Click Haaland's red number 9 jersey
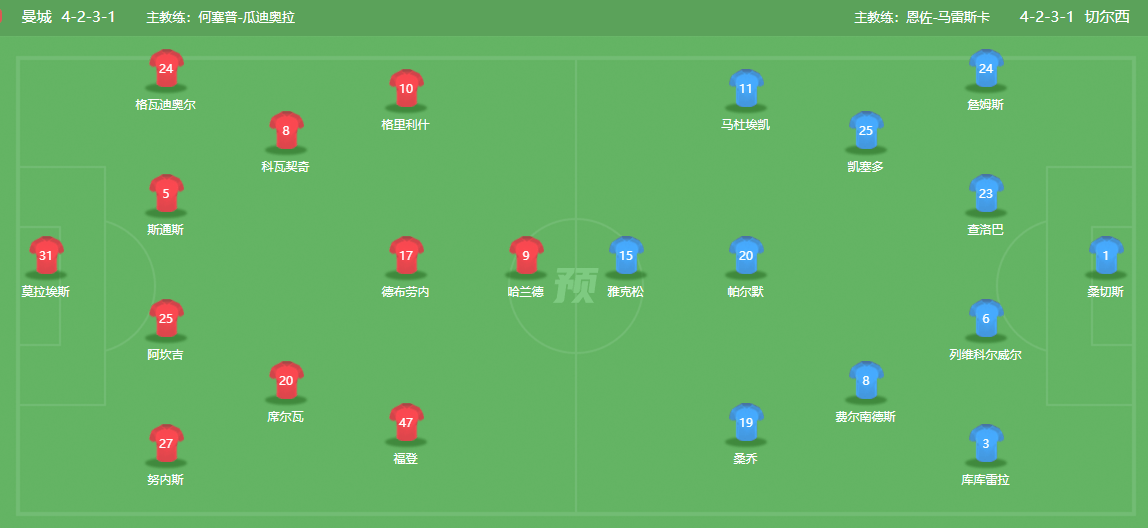 point(526,256)
